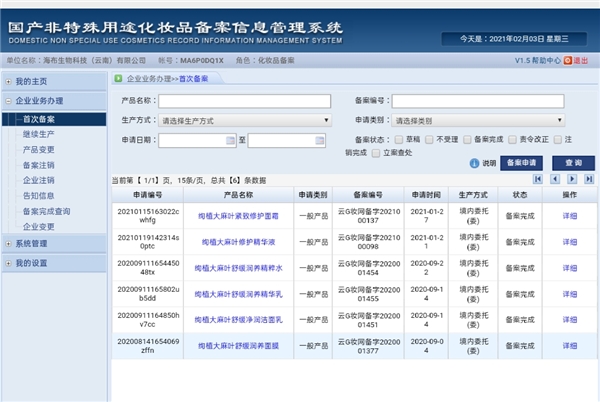The image size is (600, 402).
Task: Open product link 绚植大麻叶舒缓润养精华乳
Action: point(238,294)
